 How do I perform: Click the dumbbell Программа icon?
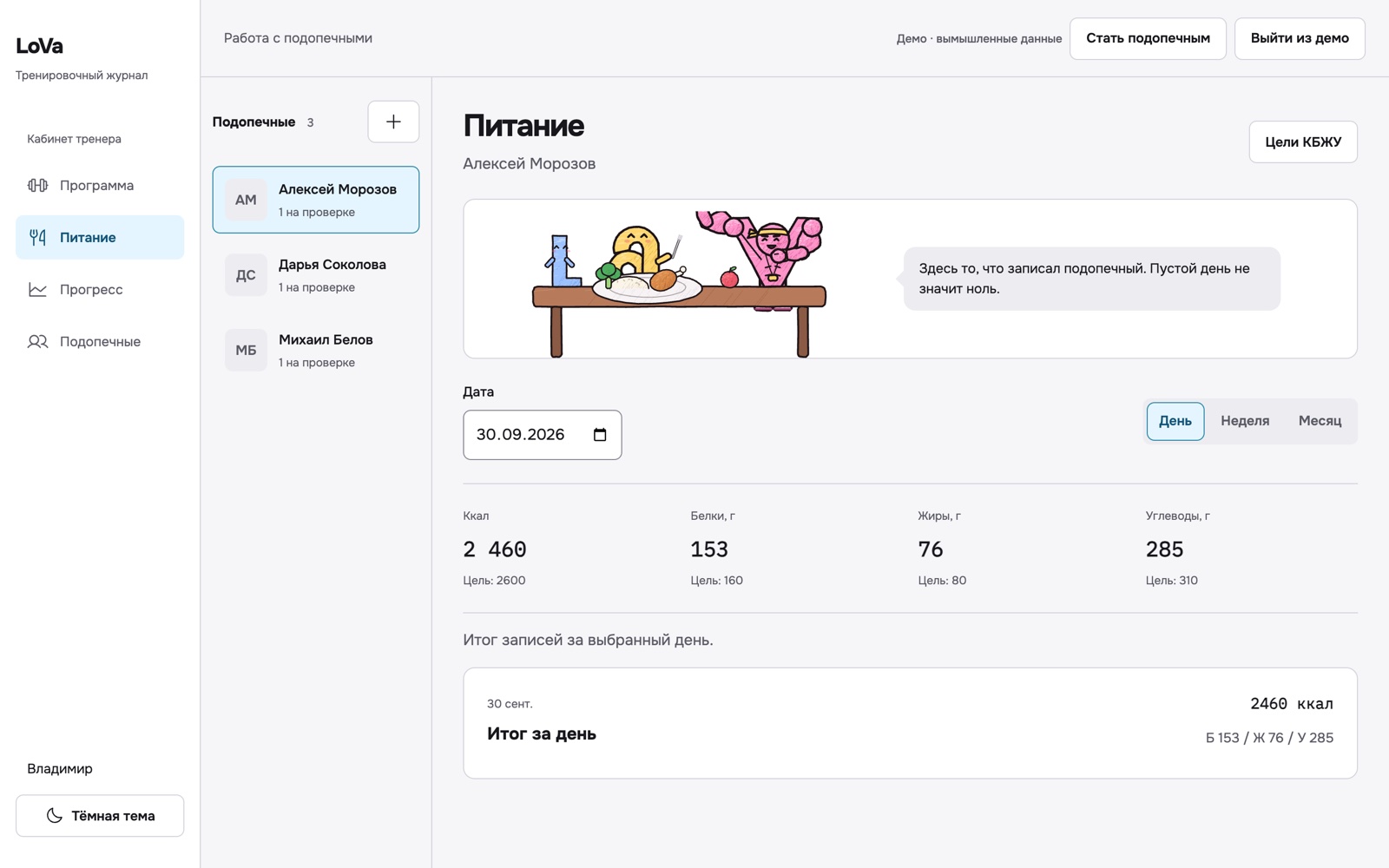pyautogui.click(x=37, y=185)
